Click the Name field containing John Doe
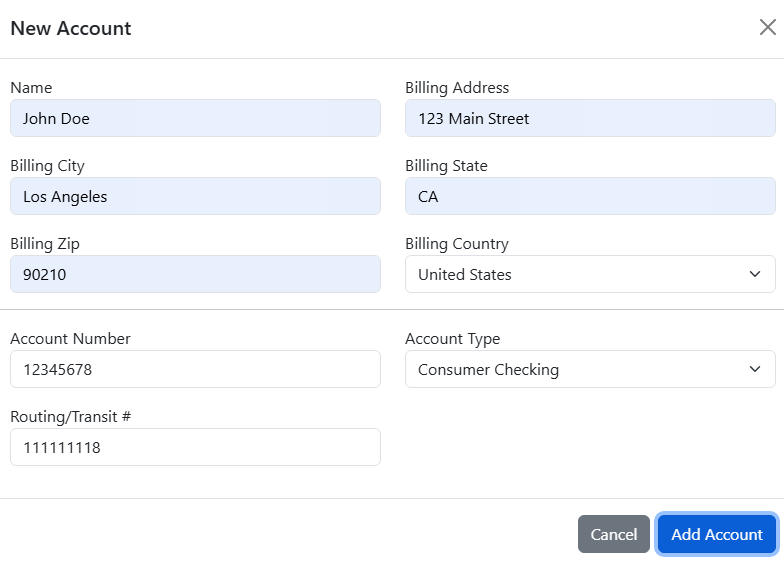Image resolution: width=784 pixels, height=562 pixels. tap(195, 118)
